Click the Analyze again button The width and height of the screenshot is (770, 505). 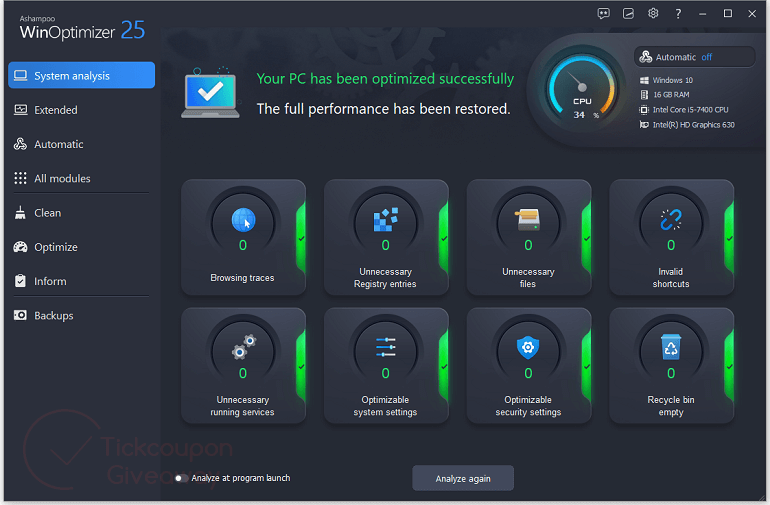pyautogui.click(x=463, y=478)
